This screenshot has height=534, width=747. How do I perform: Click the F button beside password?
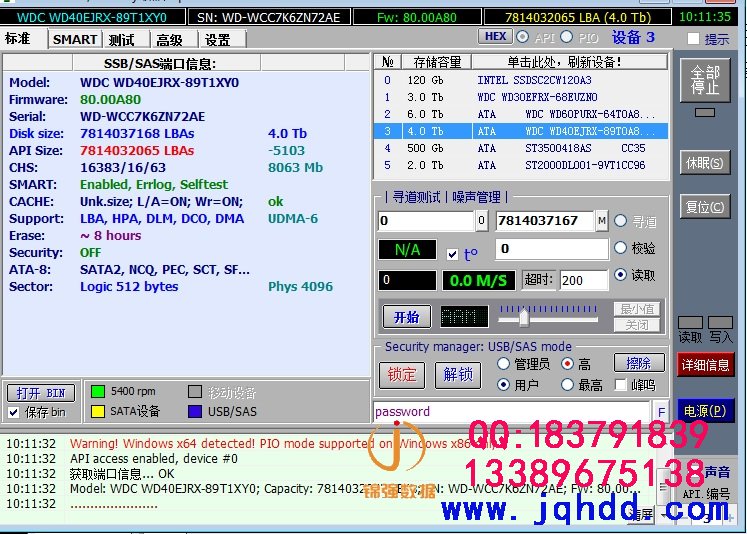pyautogui.click(x=661, y=412)
